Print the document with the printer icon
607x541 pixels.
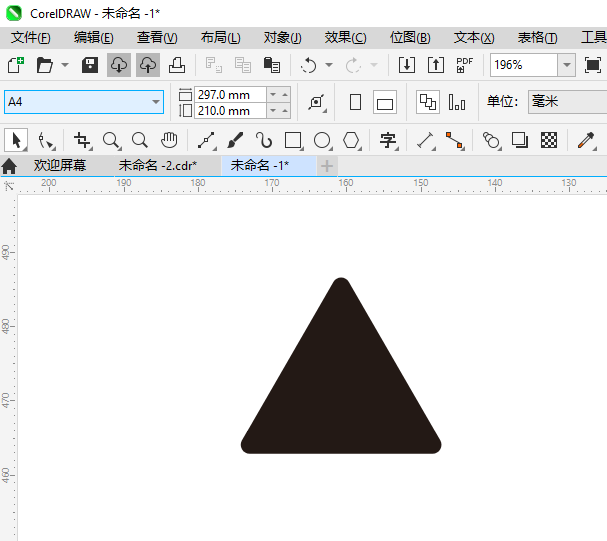(x=177, y=65)
